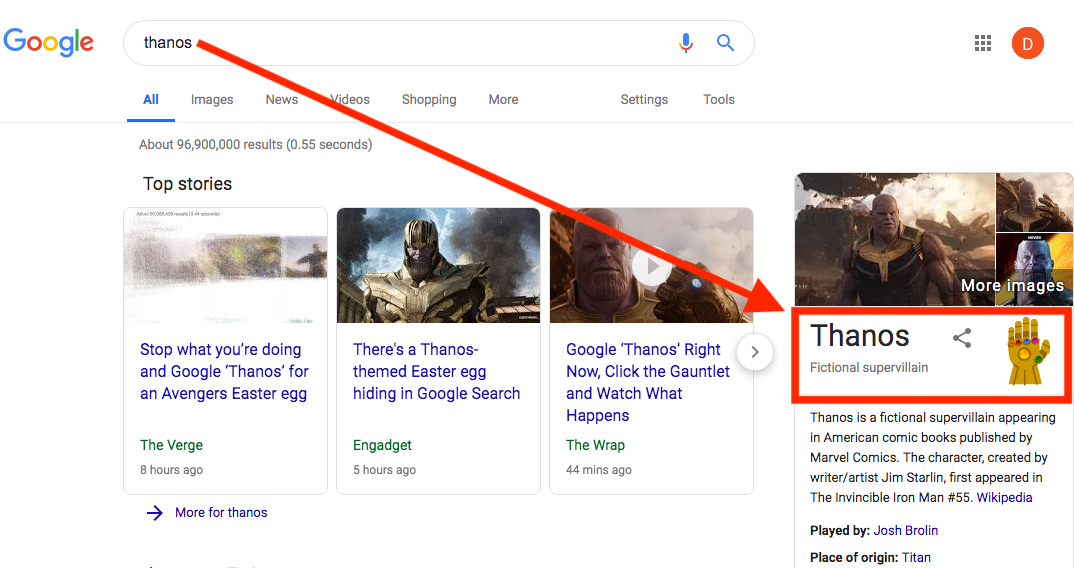Open the Settings menu

(644, 100)
